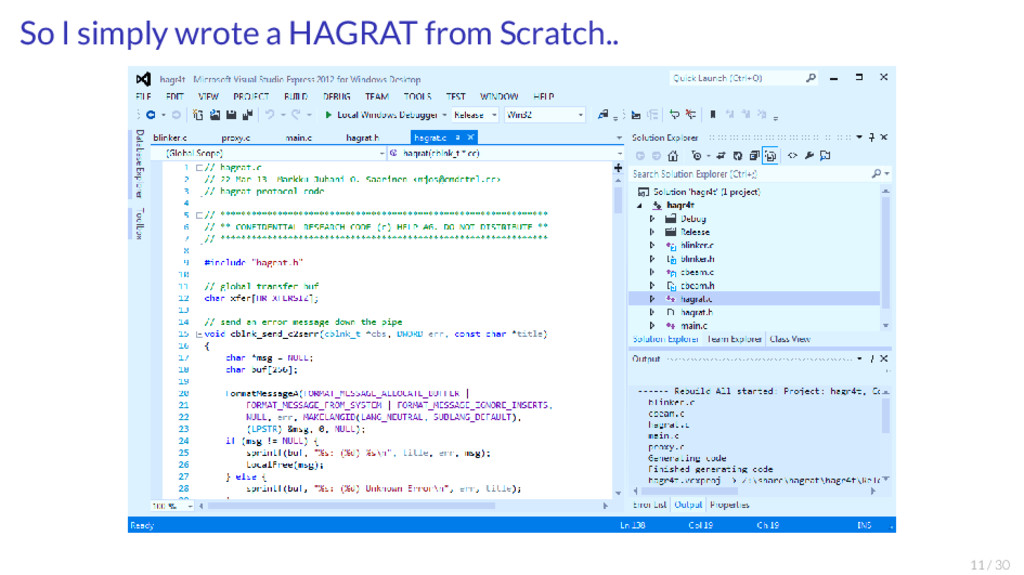The image size is (1024, 575).
Task: Open the BUILD menu
Action: (x=295, y=96)
